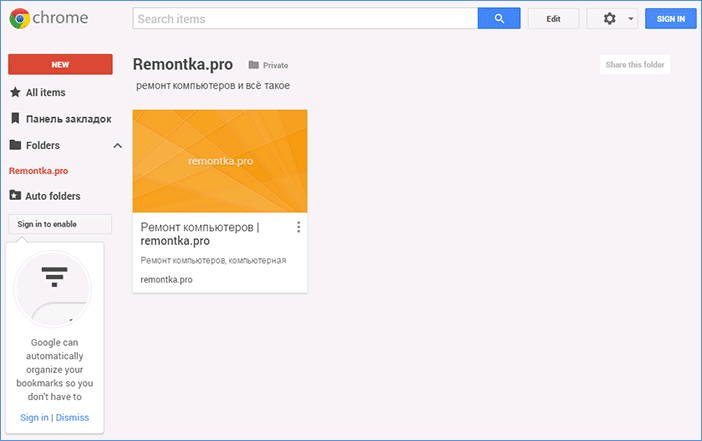702x441 pixels.
Task: Open Панель закладок in the sidebar
Action: click(x=68, y=118)
